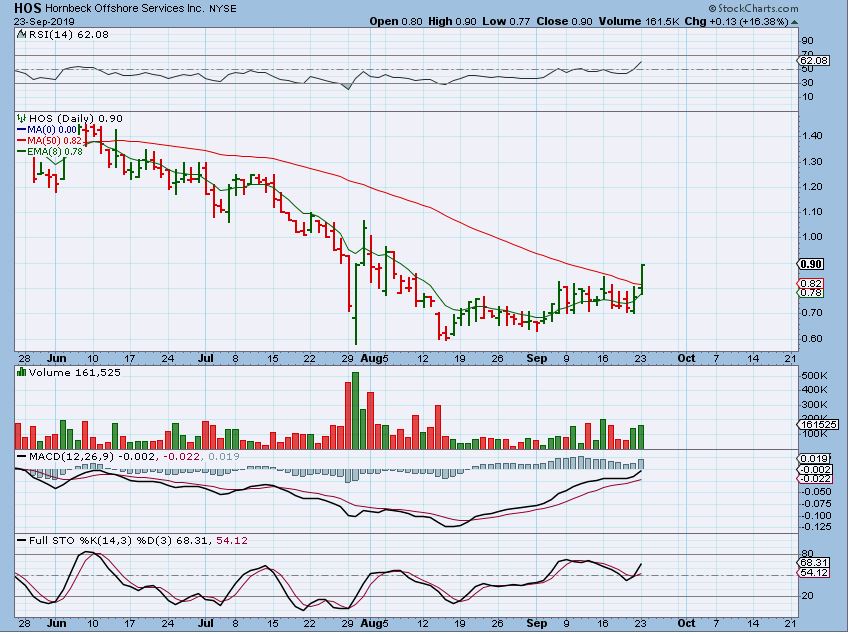850x634 pixels.
Task: Click the HOS ticker symbol in header
Action: pos(27,8)
